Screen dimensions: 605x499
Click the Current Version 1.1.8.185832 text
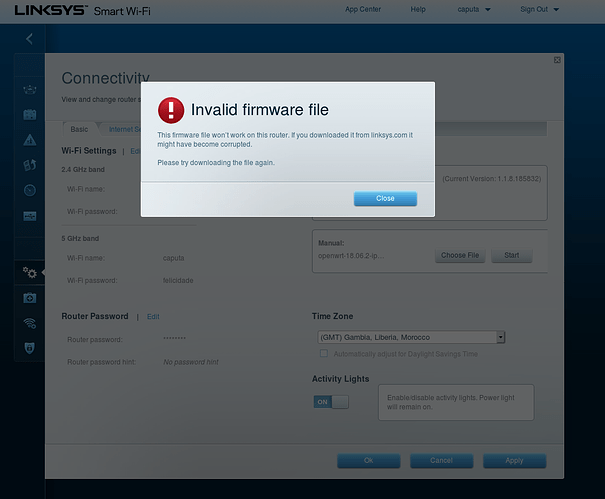tap(492, 179)
